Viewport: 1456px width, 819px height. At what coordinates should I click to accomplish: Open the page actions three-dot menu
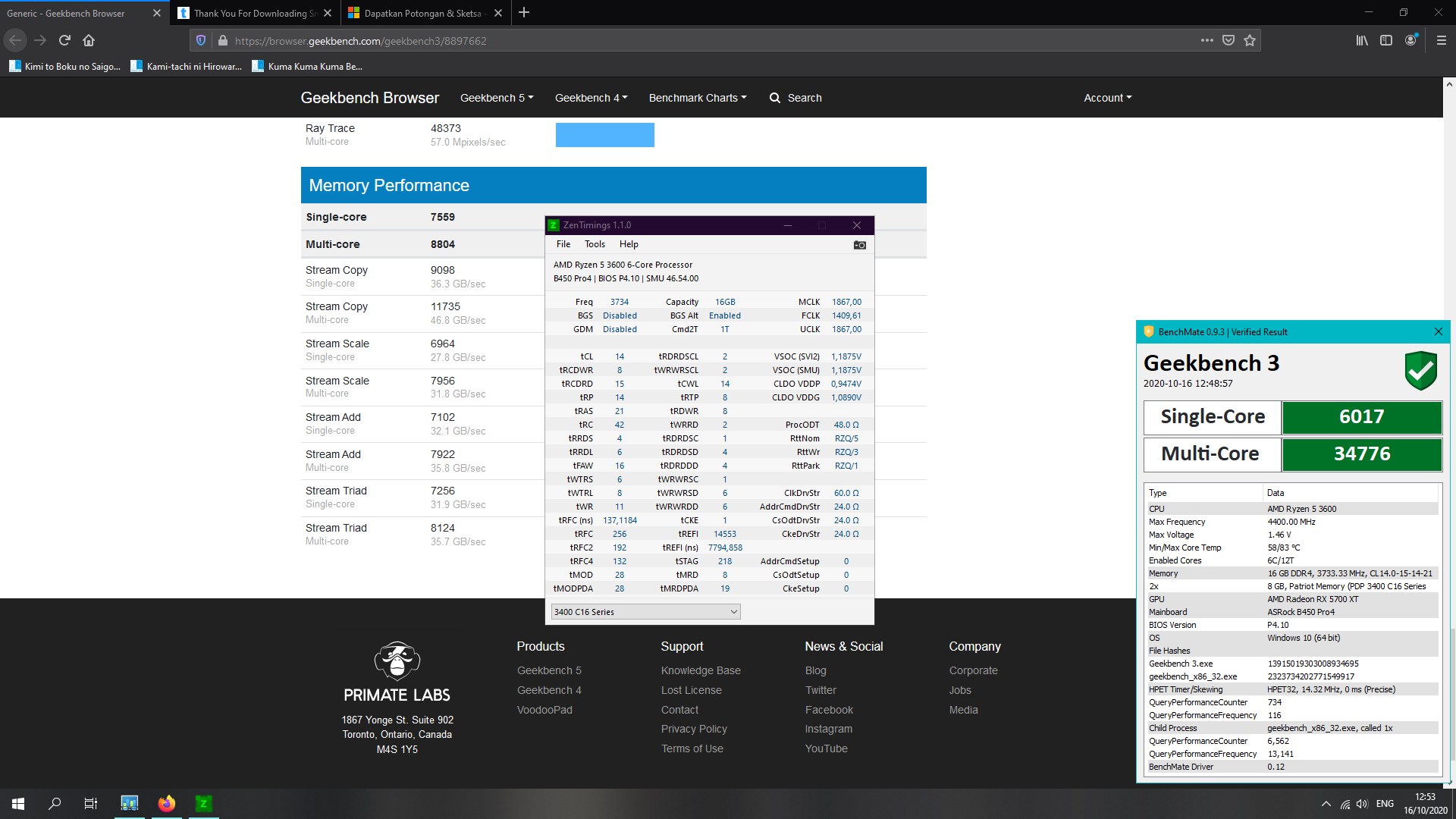pos(1207,40)
